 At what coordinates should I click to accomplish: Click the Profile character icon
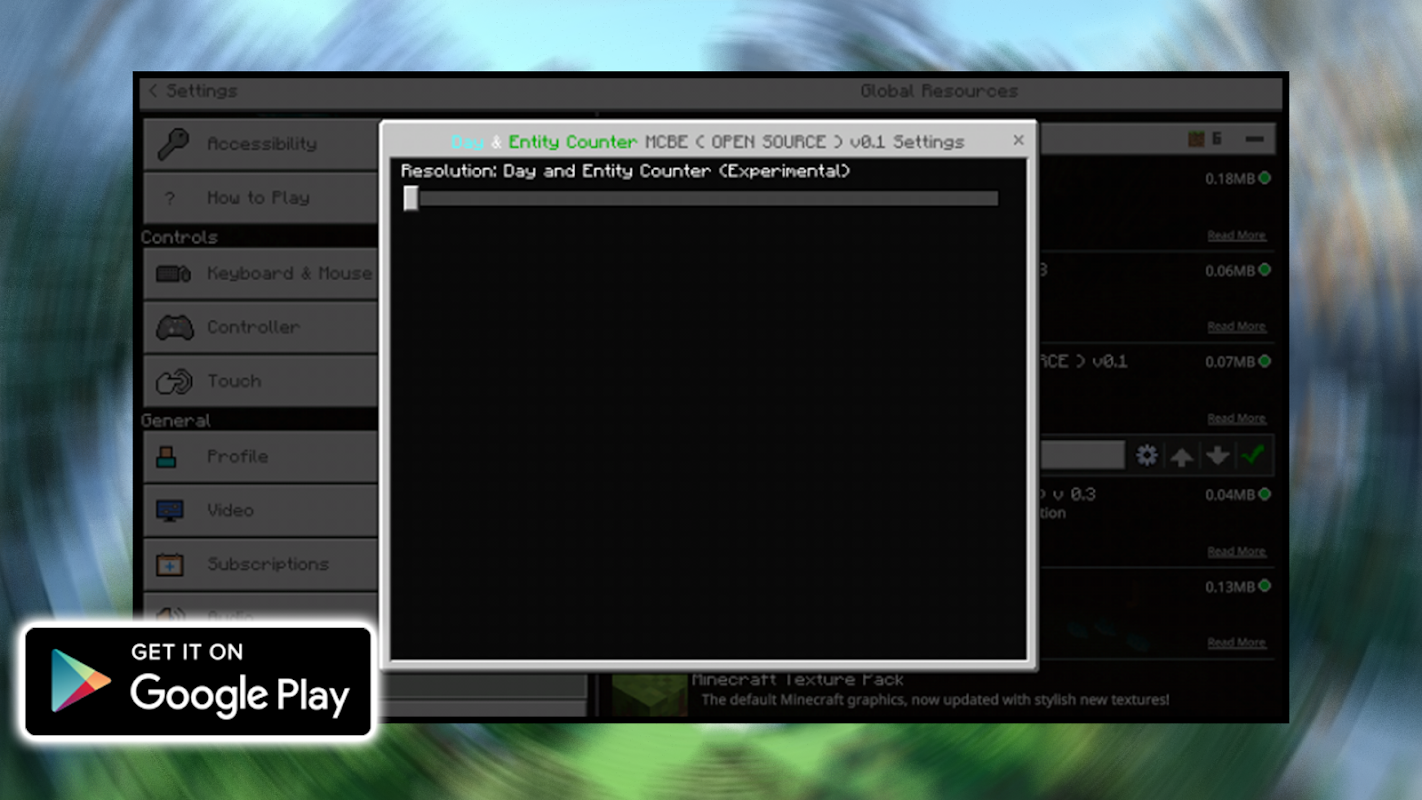[x=167, y=457]
